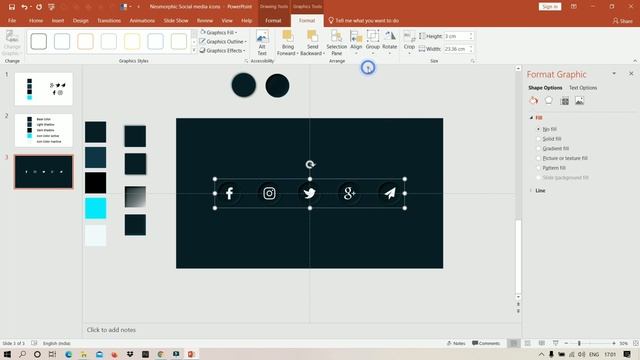
Task: Select the Twitter bird icon on slide
Action: 309,193
